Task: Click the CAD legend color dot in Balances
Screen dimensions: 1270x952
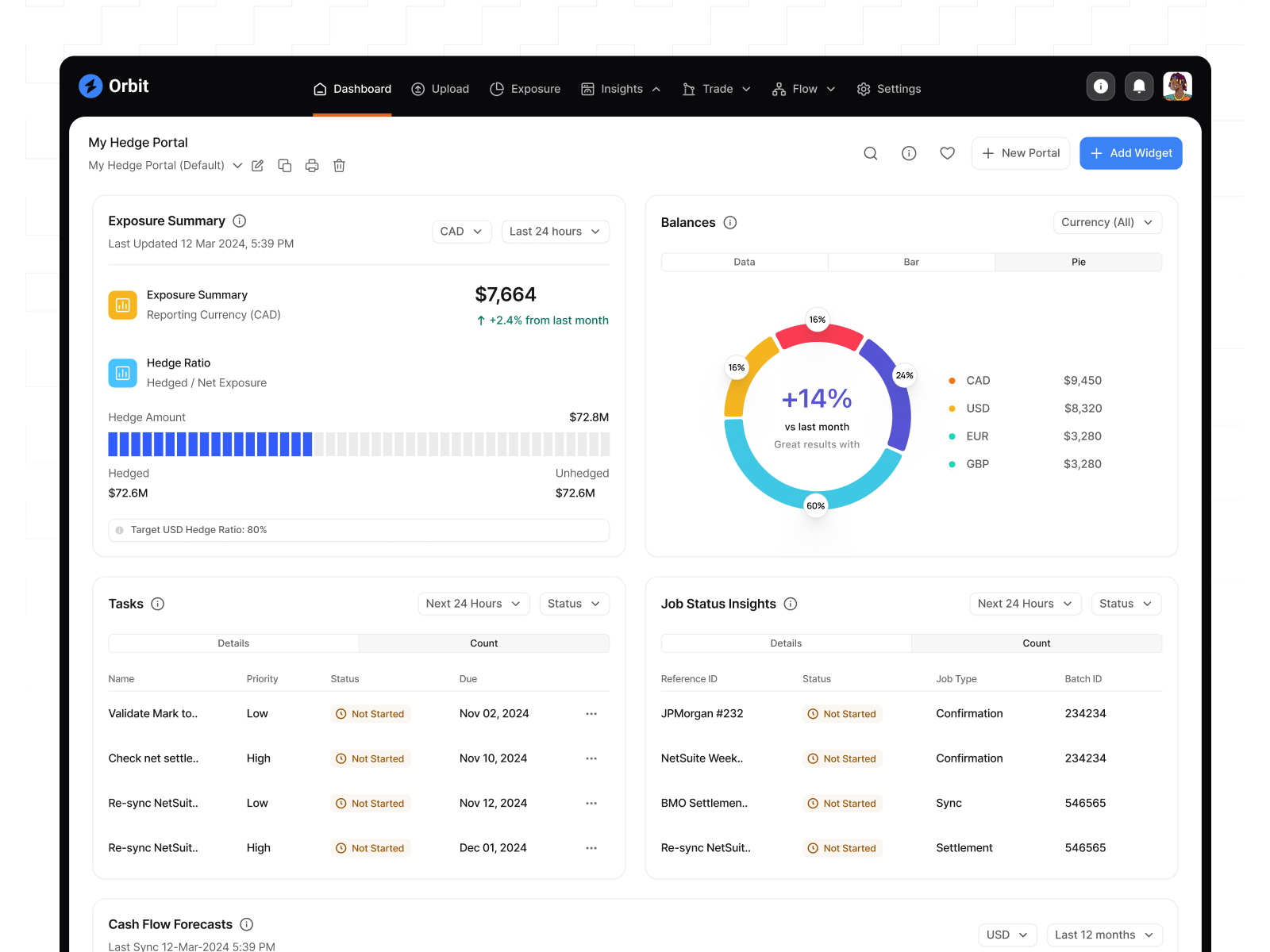Action: pos(951,381)
